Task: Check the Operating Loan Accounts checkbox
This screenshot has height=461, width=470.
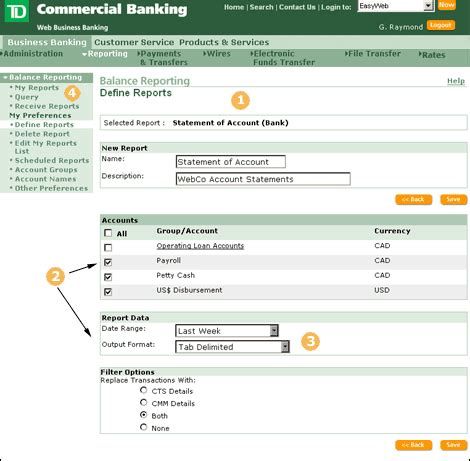Action: point(108,248)
